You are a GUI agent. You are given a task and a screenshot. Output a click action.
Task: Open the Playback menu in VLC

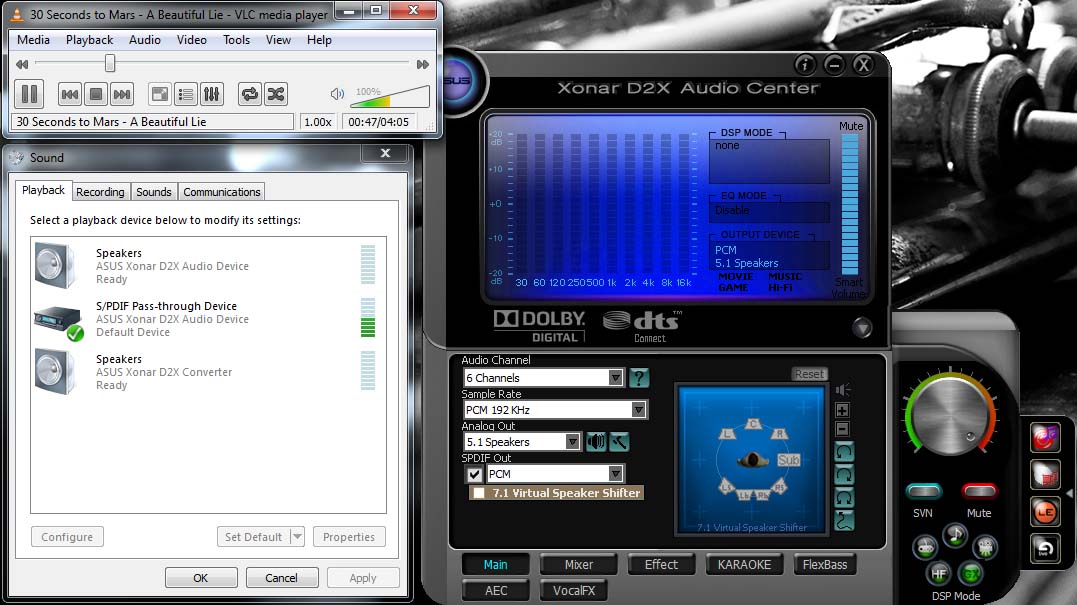point(89,40)
